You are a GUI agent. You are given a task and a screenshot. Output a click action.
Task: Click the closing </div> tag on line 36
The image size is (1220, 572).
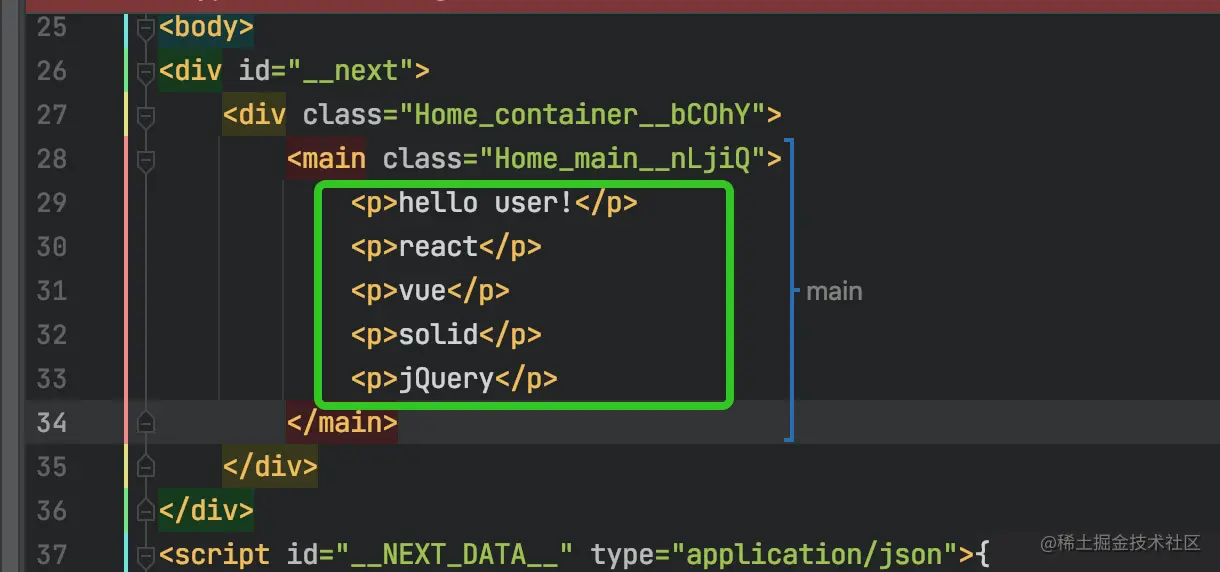206,511
